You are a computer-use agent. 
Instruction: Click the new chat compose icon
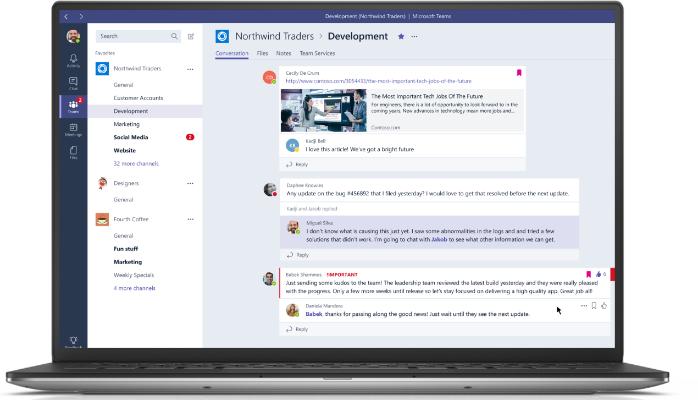click(191, 36)
